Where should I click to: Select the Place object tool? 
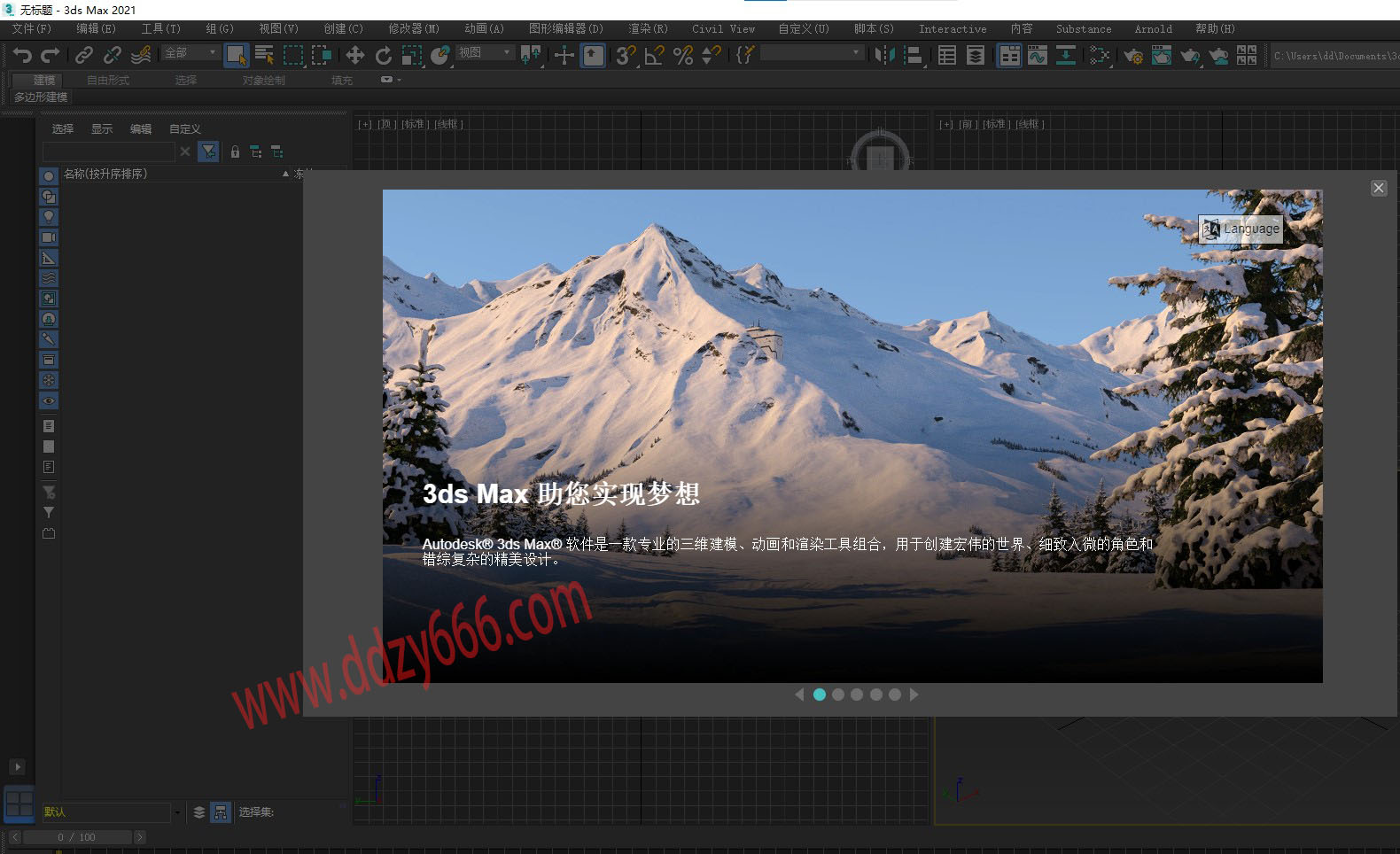[x=440, y=55]
